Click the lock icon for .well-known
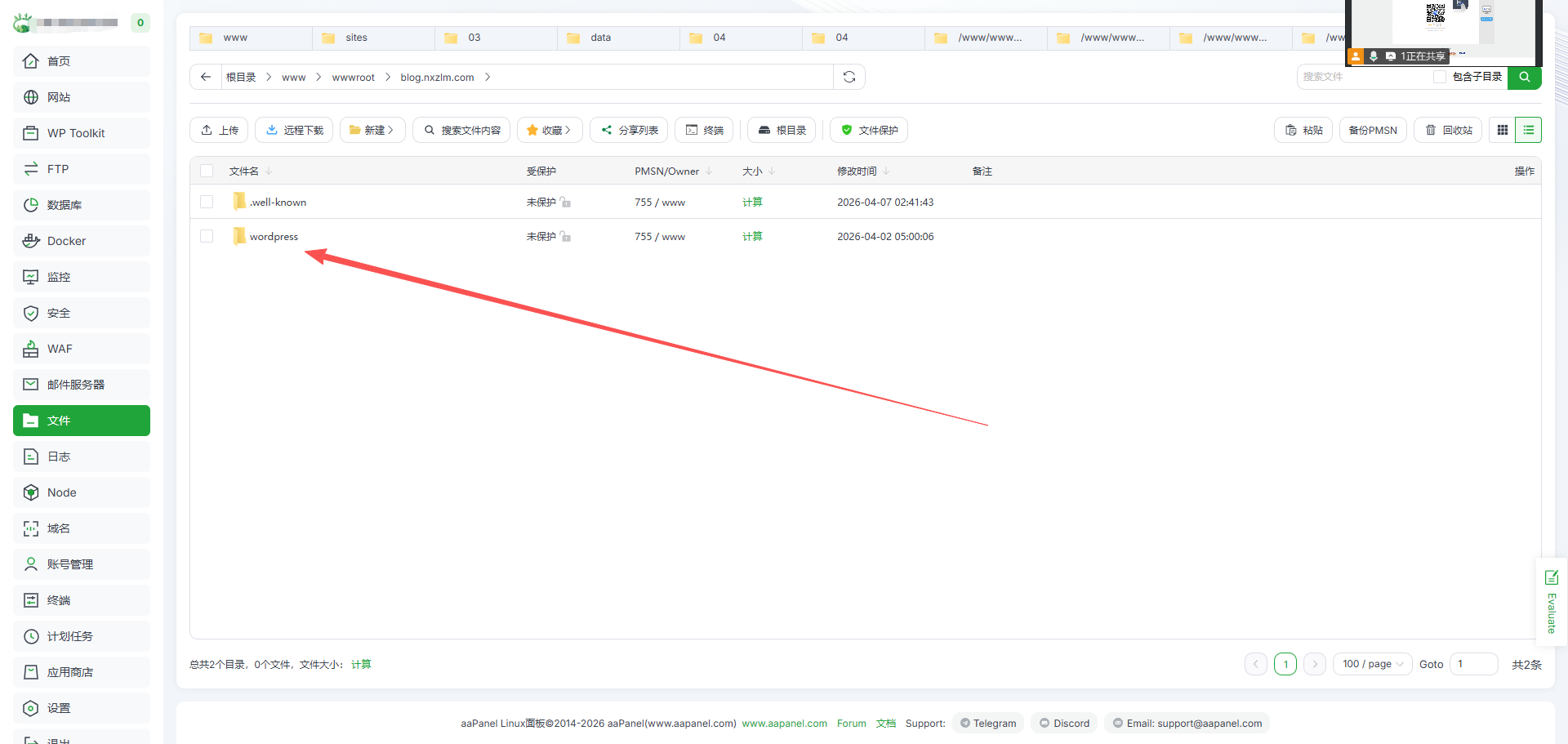1568x744 pixels. (x=565, y=203)
